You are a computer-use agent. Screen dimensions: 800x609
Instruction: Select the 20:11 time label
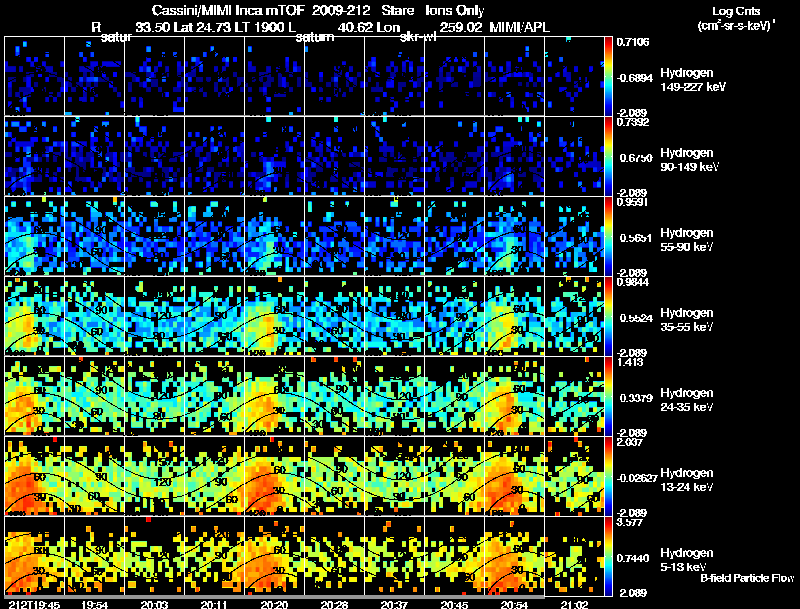tap(214, 604)
